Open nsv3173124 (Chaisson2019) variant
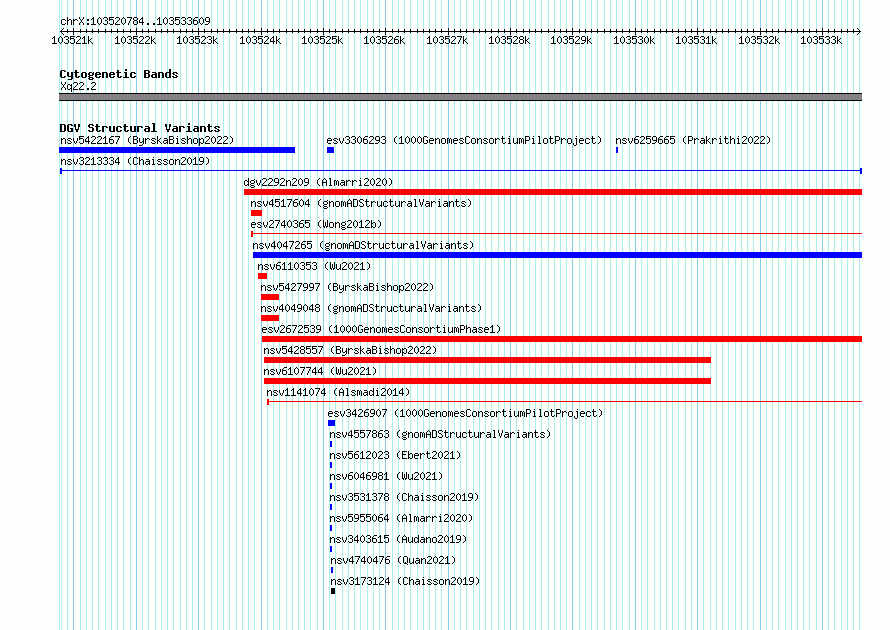 pyautogui.click(x=405, y=581)
